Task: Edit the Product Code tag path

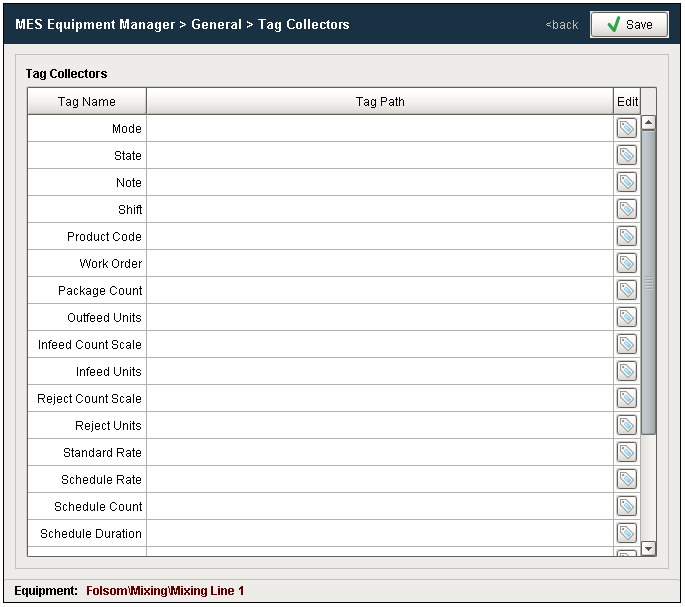Action: [x=626, y=236]
